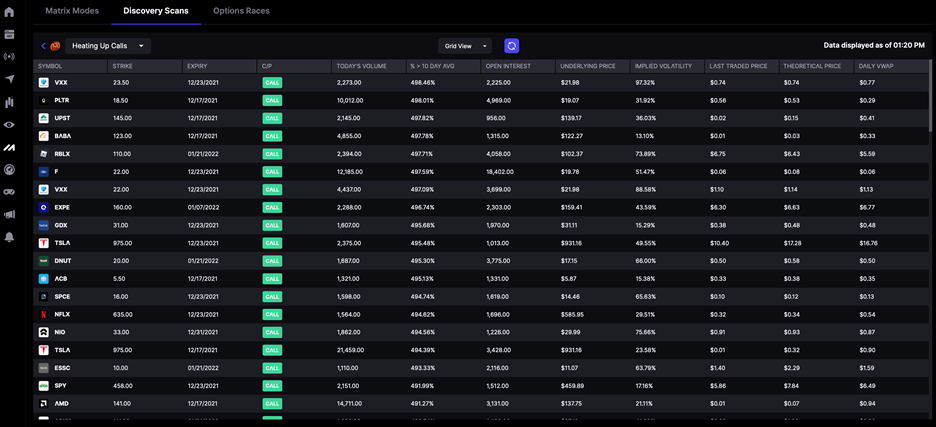Screen dimensions: 936x427
Task: Click the purple refresh data button
Action: pyautogui.click(x=512, y=46)
